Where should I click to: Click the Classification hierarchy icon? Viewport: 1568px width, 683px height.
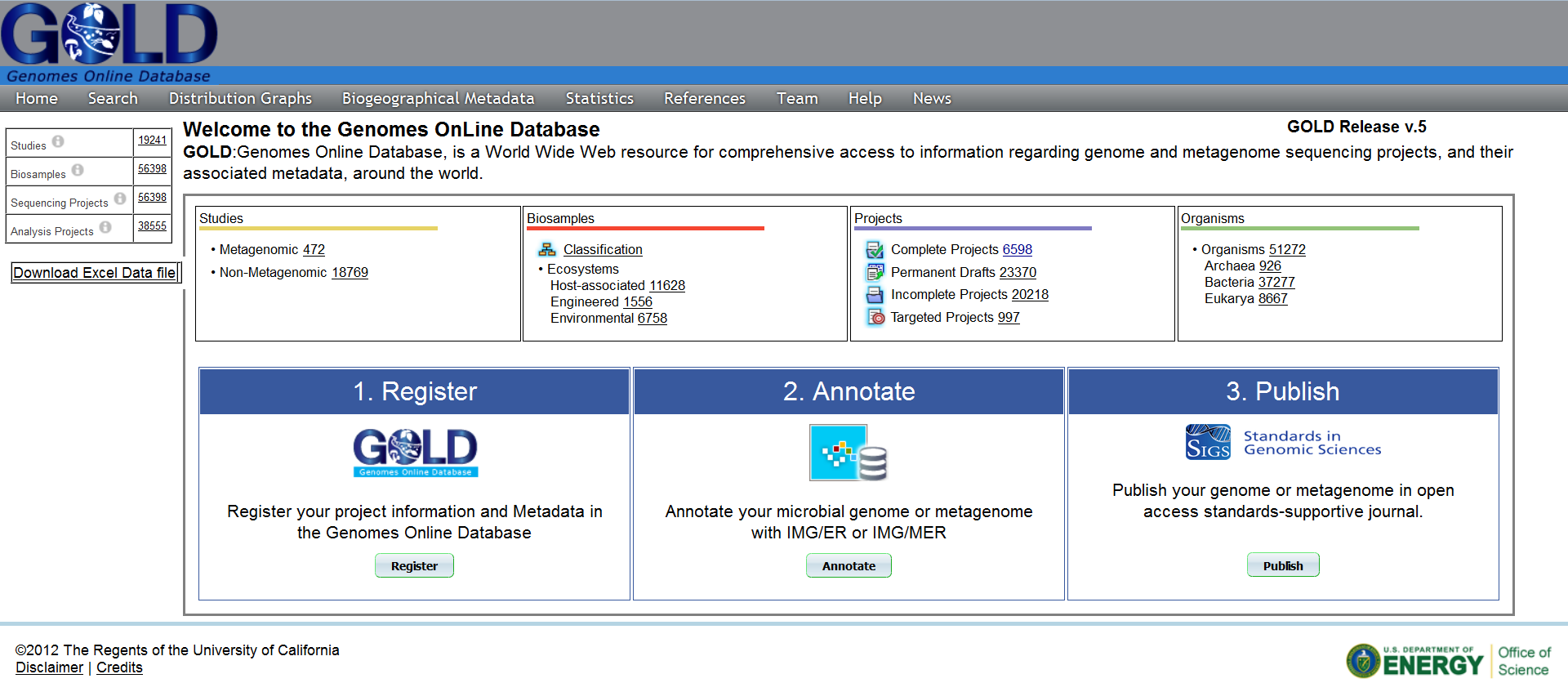547,249
